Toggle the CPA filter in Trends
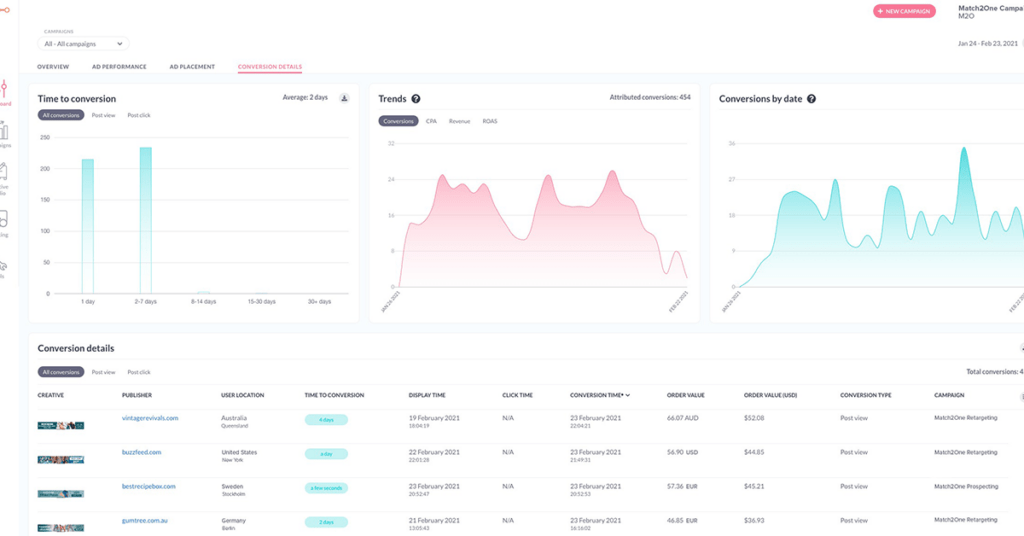This screenshot has width=1024, height=536. 431,121
